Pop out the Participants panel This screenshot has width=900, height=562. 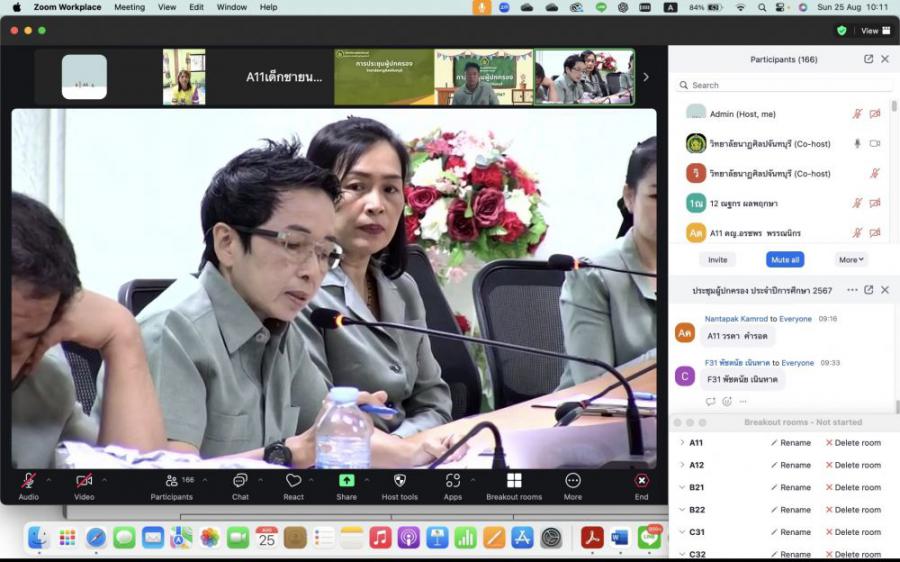click(868, 59)
